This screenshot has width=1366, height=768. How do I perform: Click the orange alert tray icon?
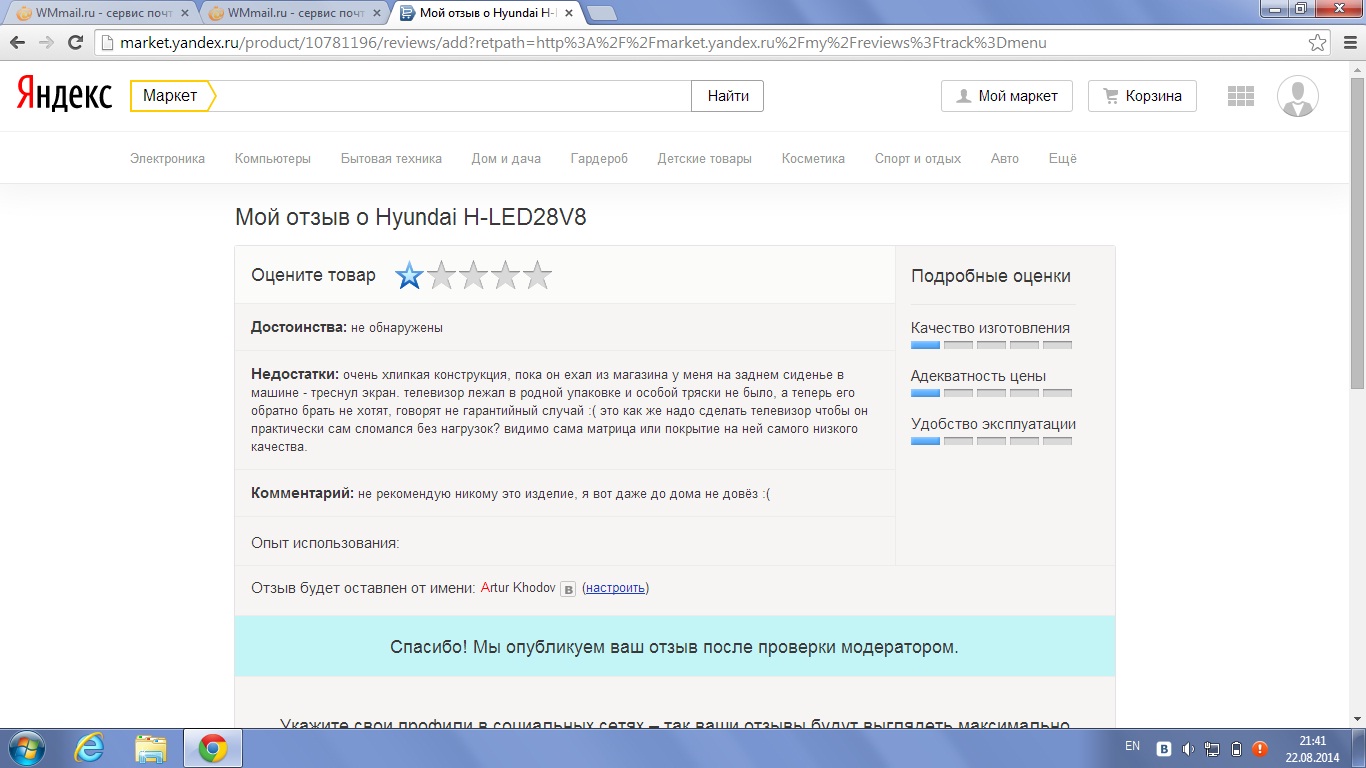[1260, 748]
